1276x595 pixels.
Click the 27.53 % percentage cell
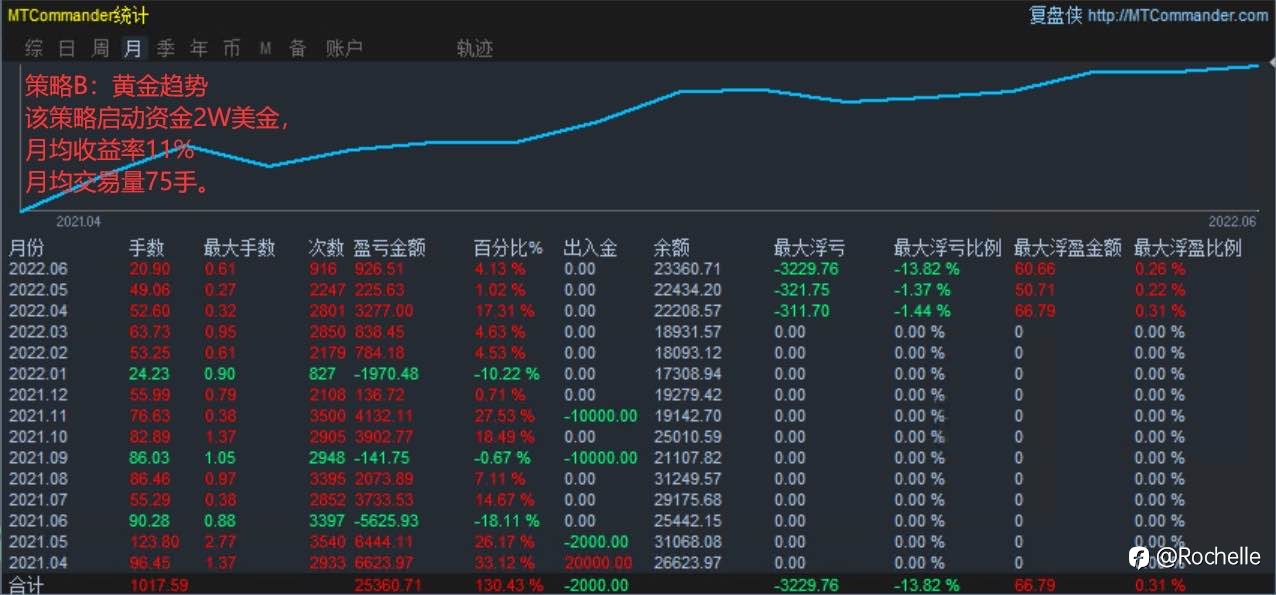point(504,416)
